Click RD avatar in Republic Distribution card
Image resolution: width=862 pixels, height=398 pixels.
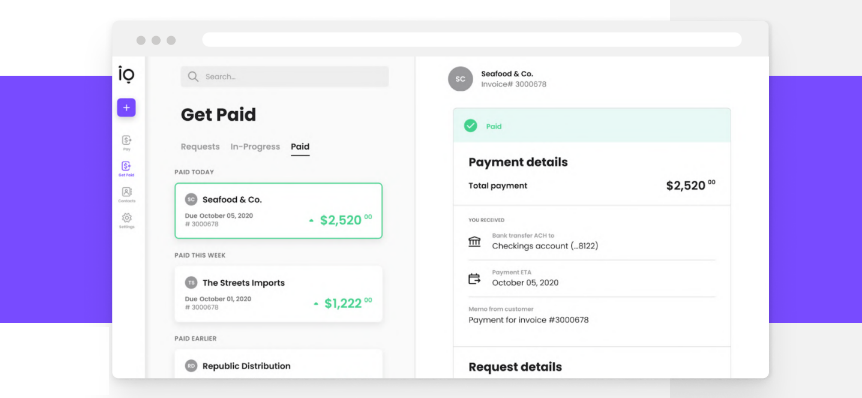pos(191,366)
